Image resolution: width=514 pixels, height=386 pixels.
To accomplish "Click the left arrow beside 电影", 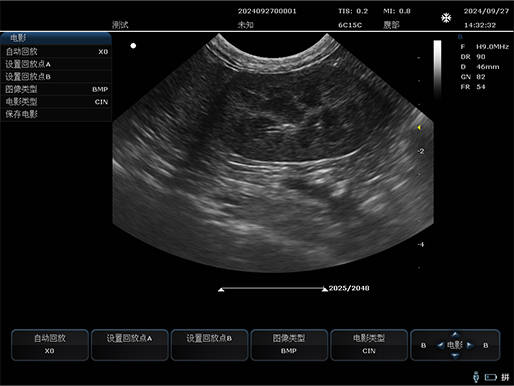I will coord(440,345).
